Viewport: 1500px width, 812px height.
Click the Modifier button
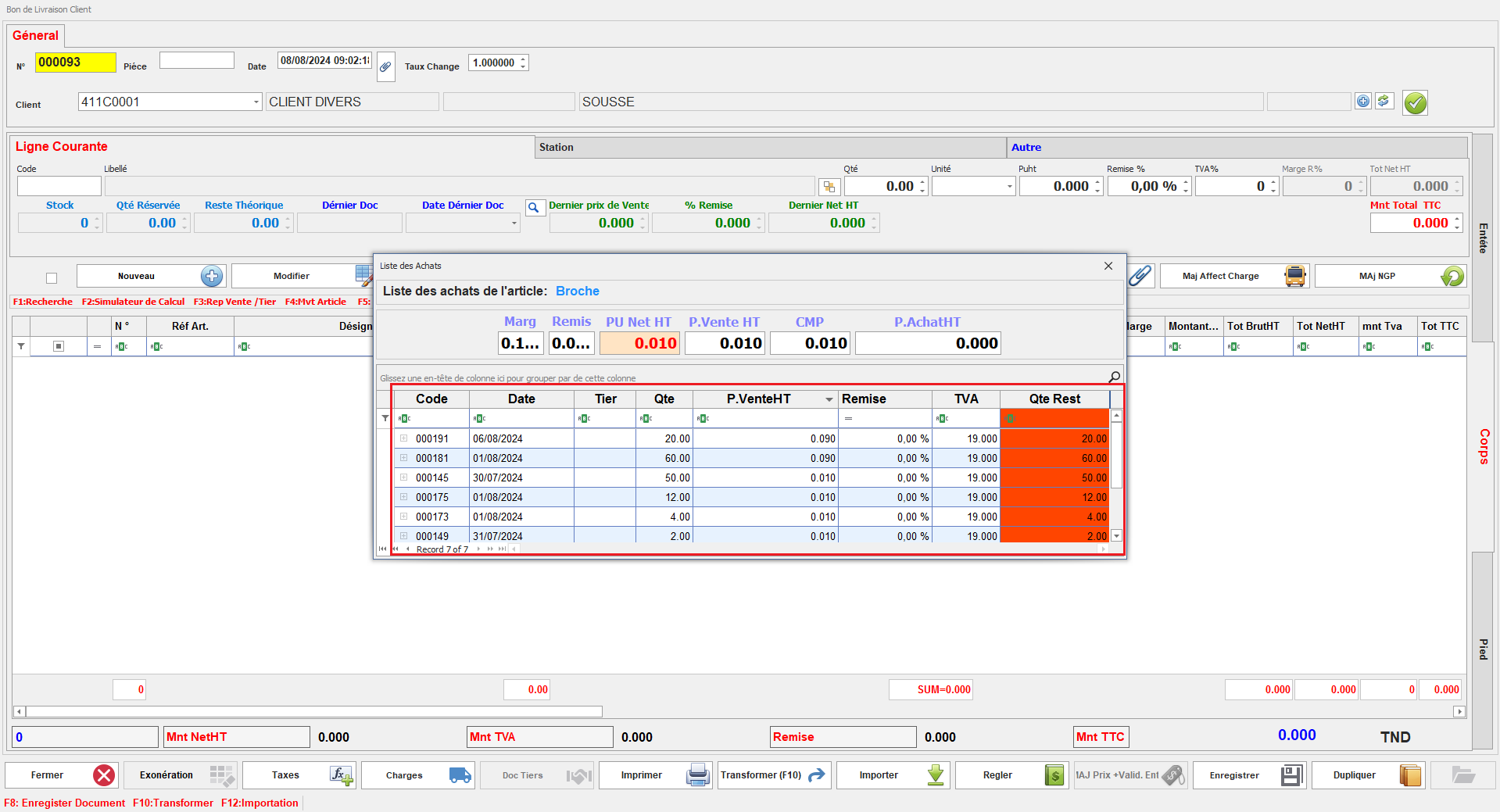[303, 276]
